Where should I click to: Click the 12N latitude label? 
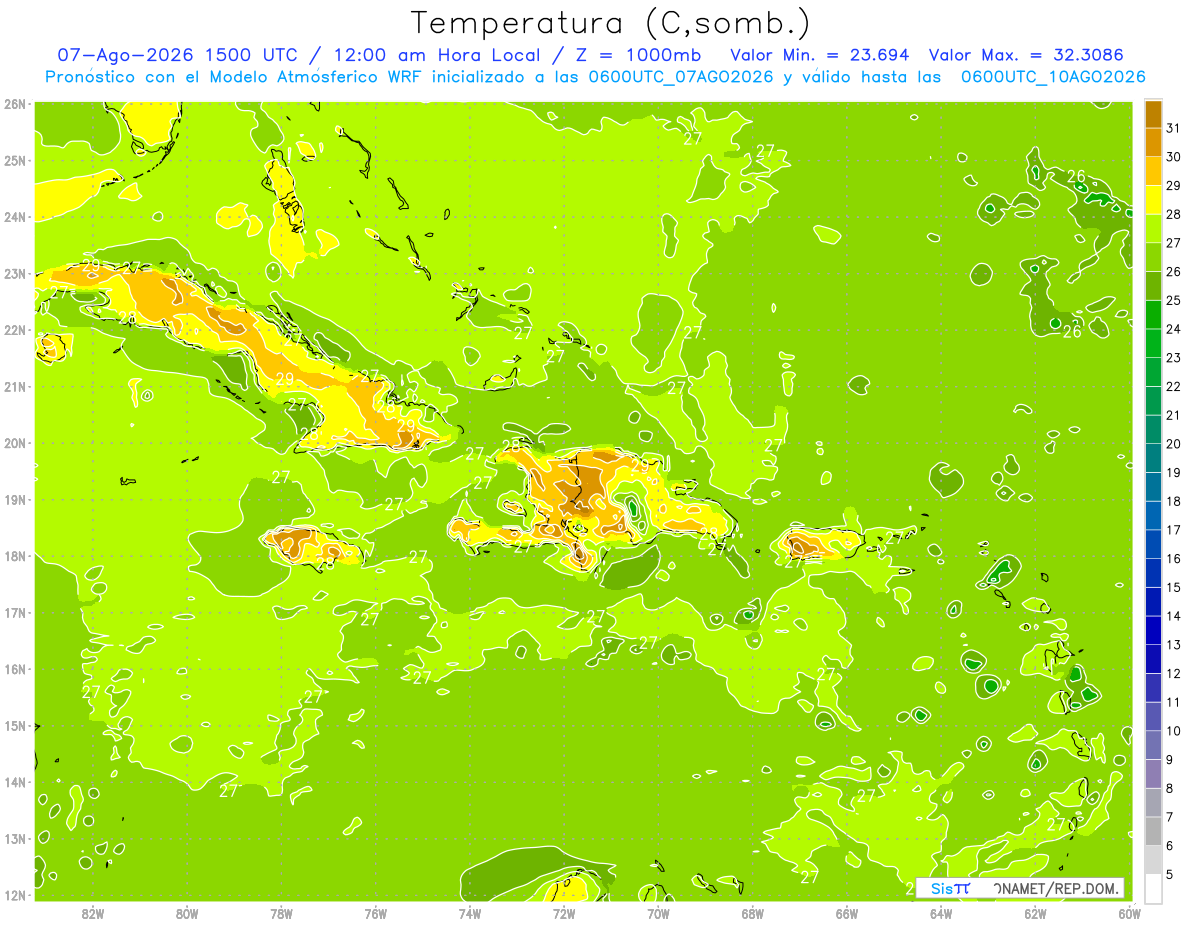tap(15, 896)
